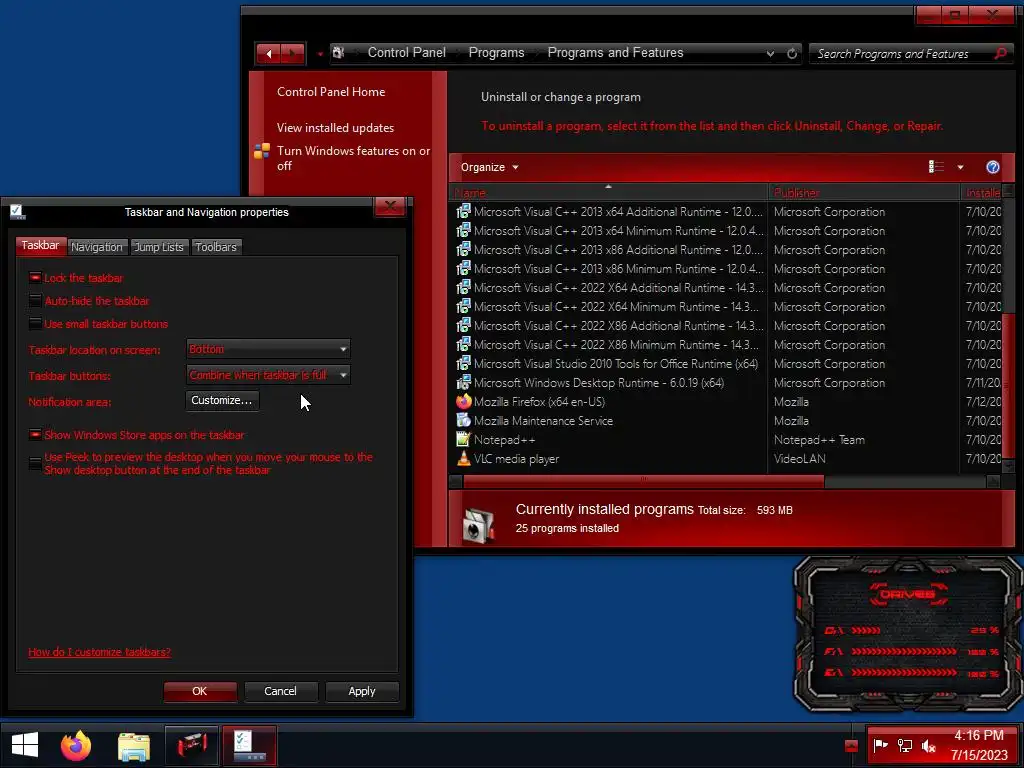
Task: Open the help question mark icon
Action: pyautogui.click(x=992, y=167)
